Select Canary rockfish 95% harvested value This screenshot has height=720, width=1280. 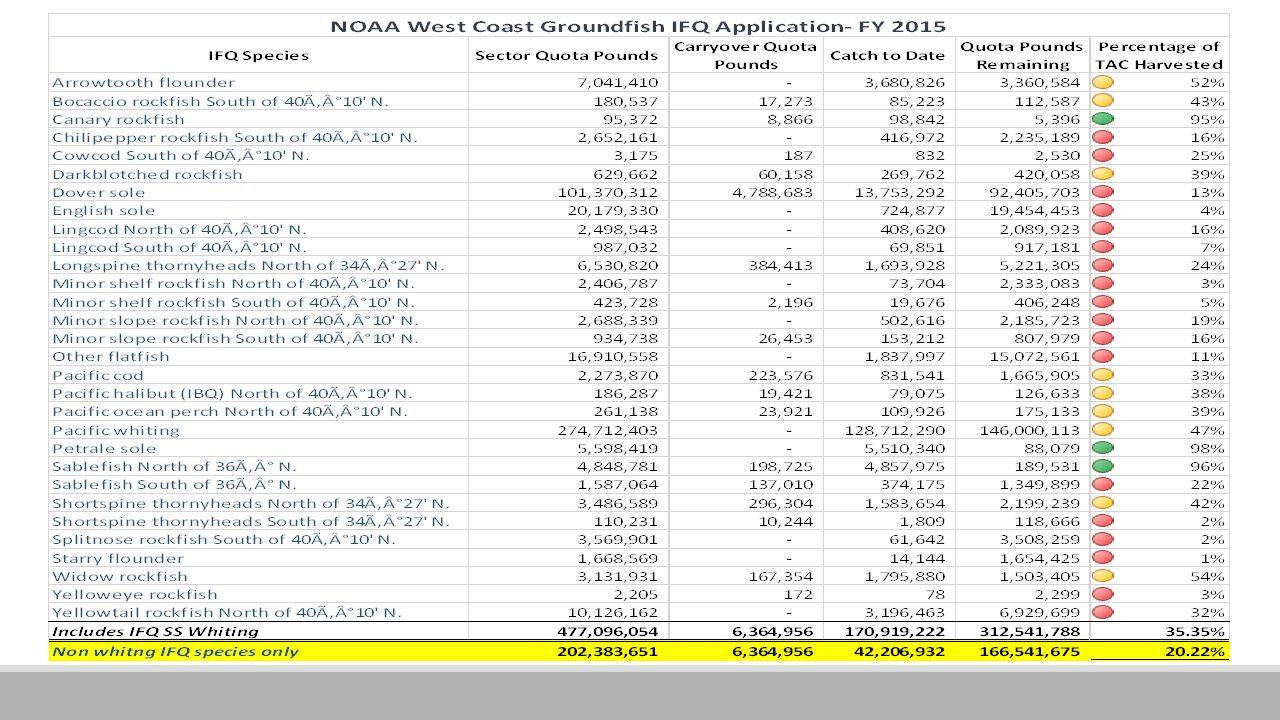point(1208,119)
